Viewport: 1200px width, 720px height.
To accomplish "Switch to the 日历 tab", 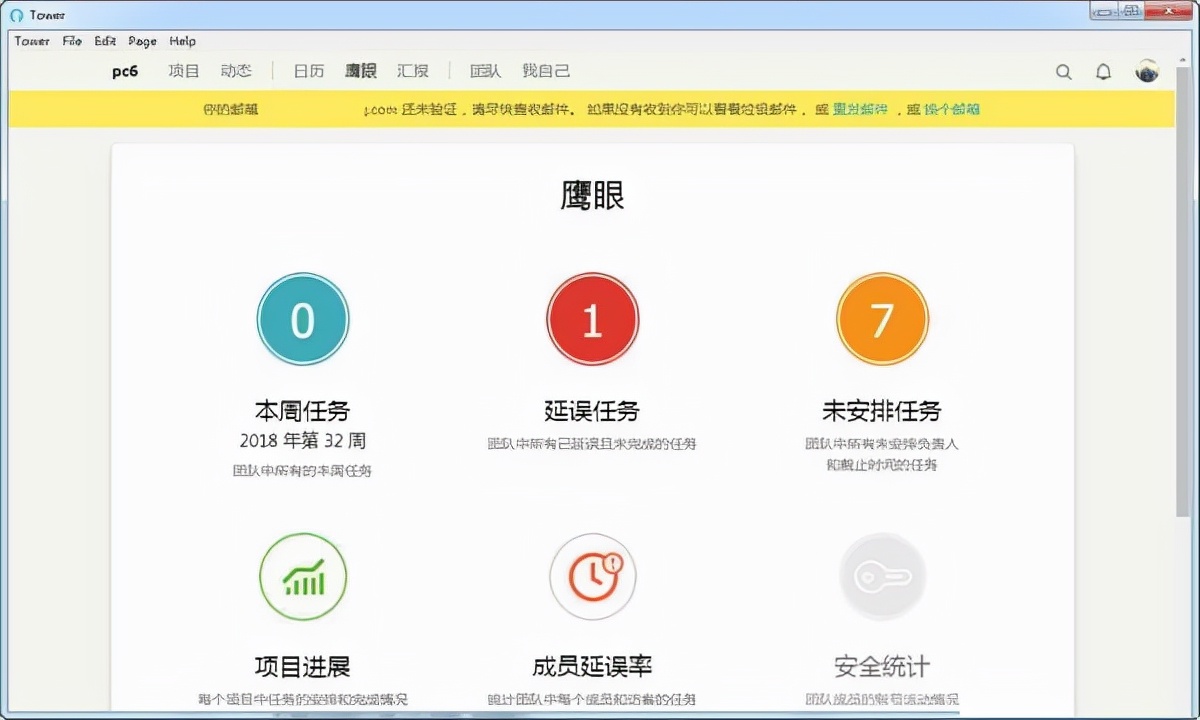I will click(x=308, y=70).
